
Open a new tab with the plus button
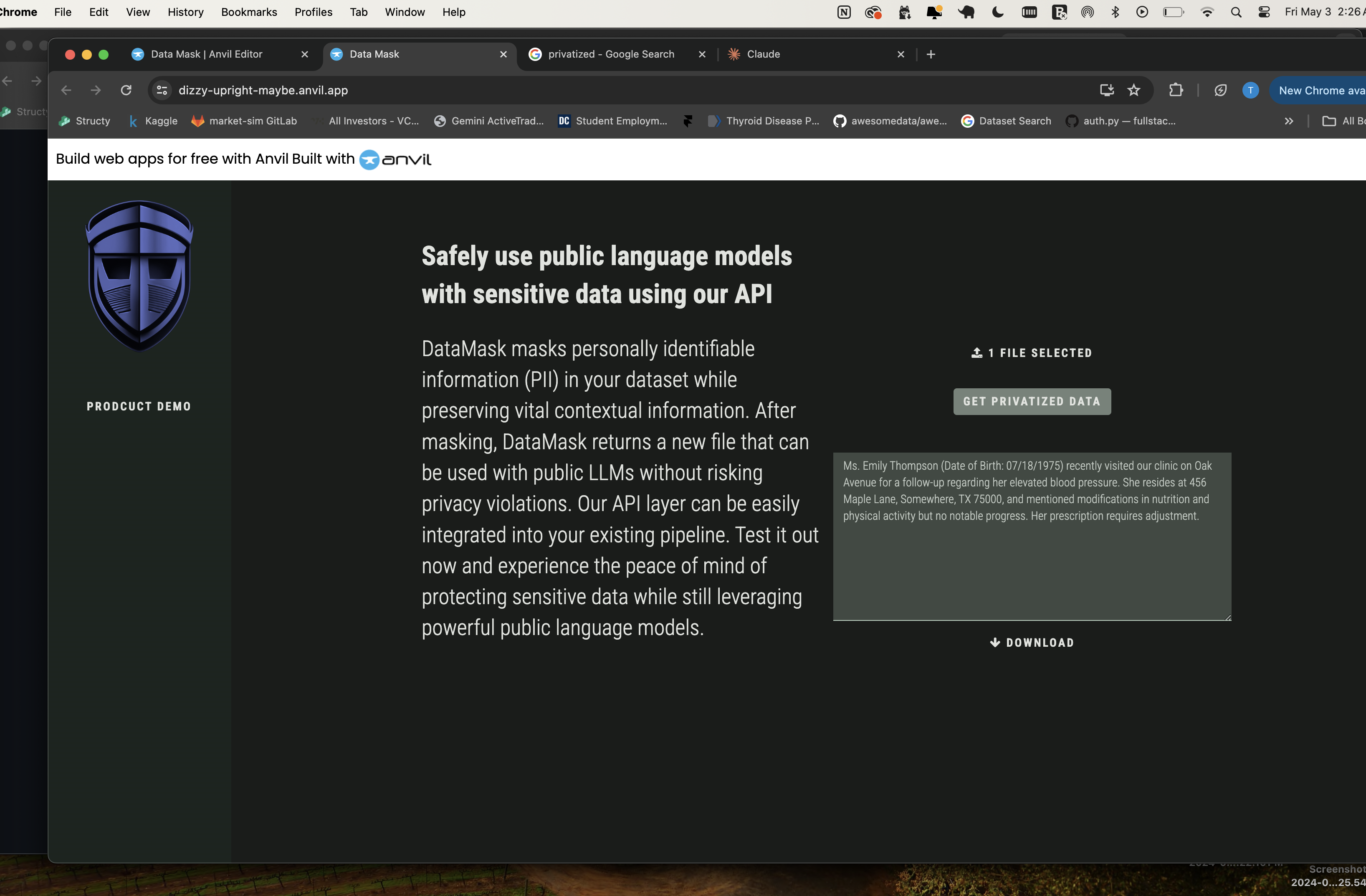coord(931,54)
